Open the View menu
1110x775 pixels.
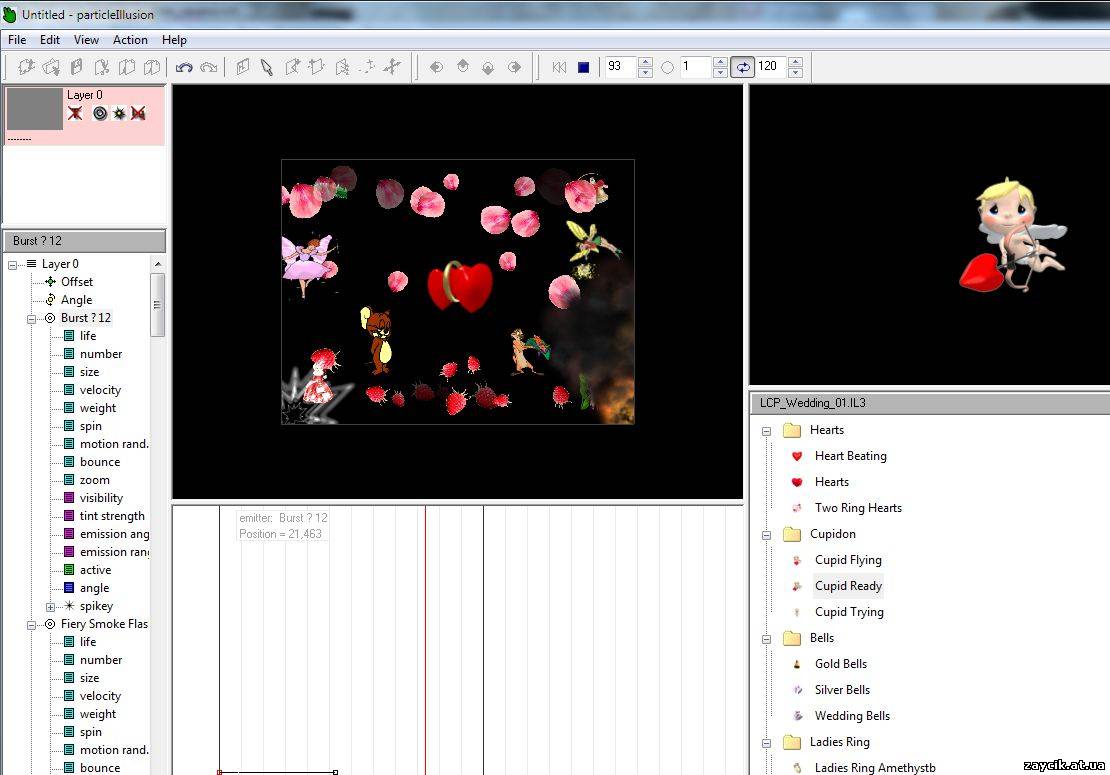click(86, 40)
